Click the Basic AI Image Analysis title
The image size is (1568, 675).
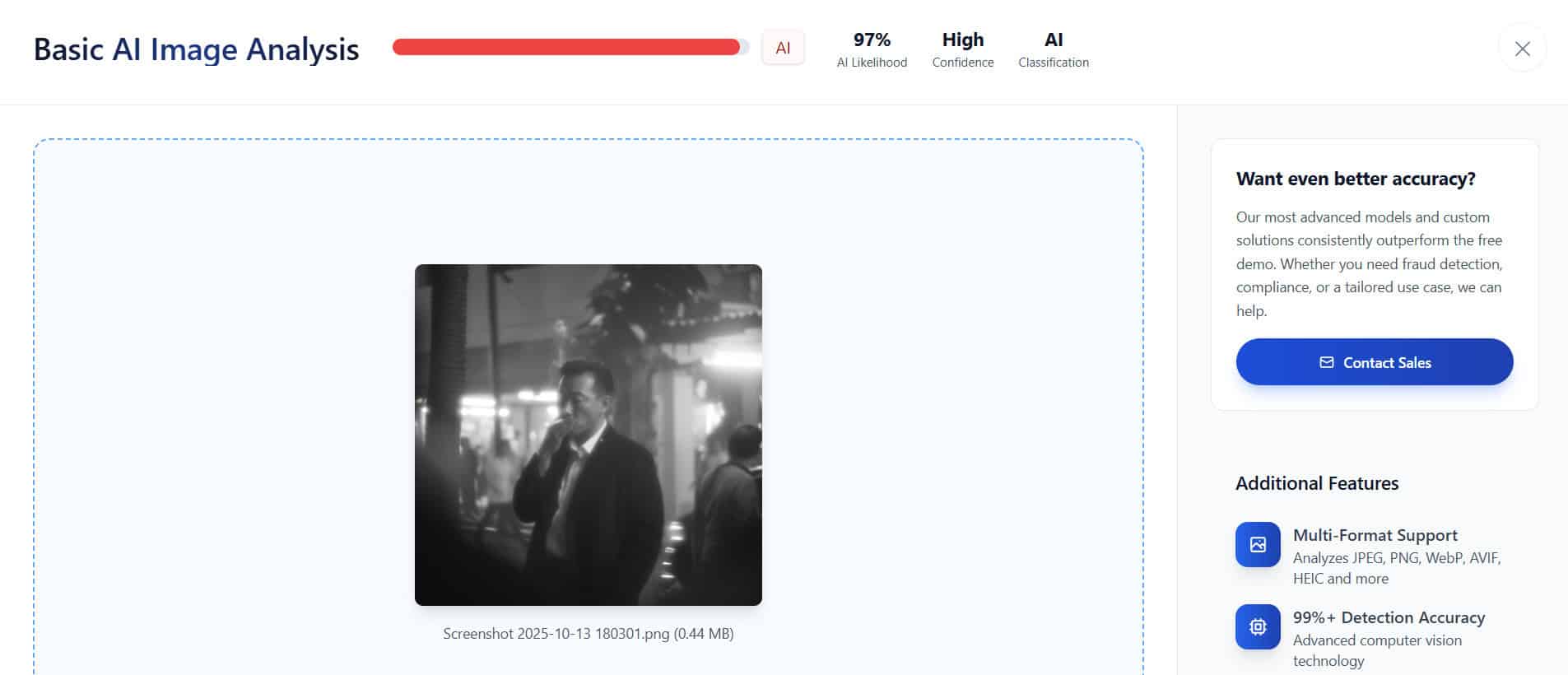pyautogui.click(x=196, y=49)
